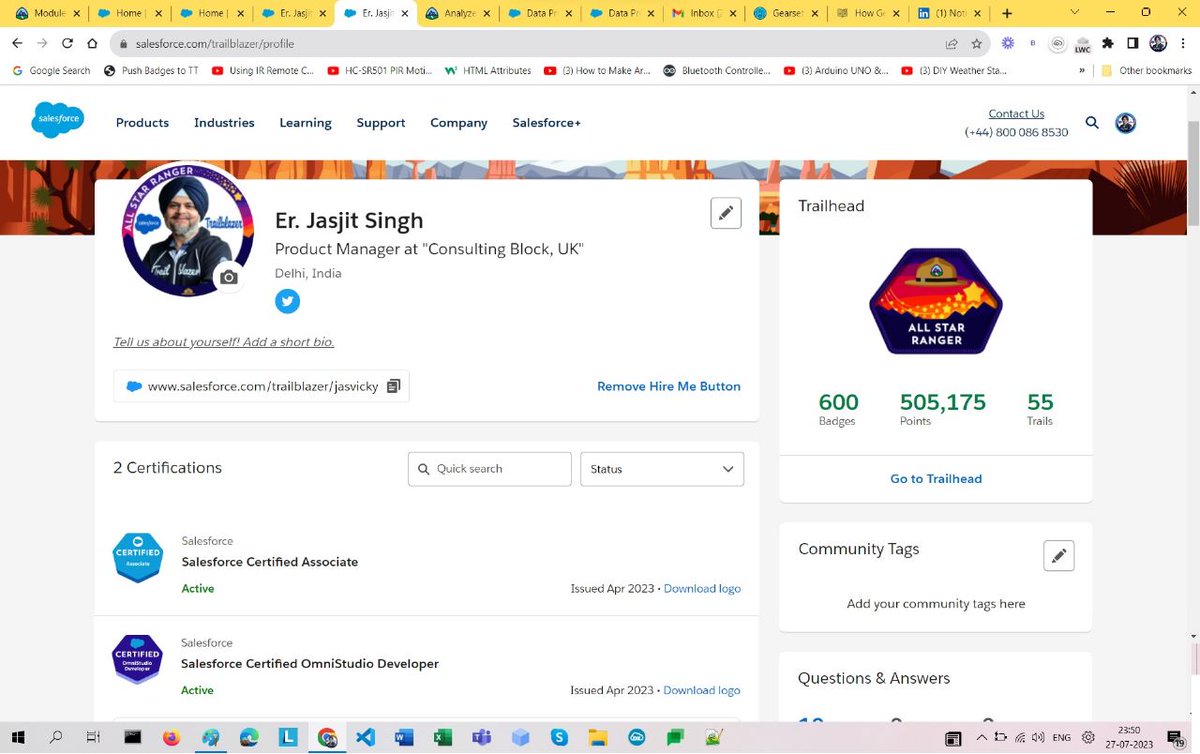Open the site search magnifier icon

[1092, 123]
